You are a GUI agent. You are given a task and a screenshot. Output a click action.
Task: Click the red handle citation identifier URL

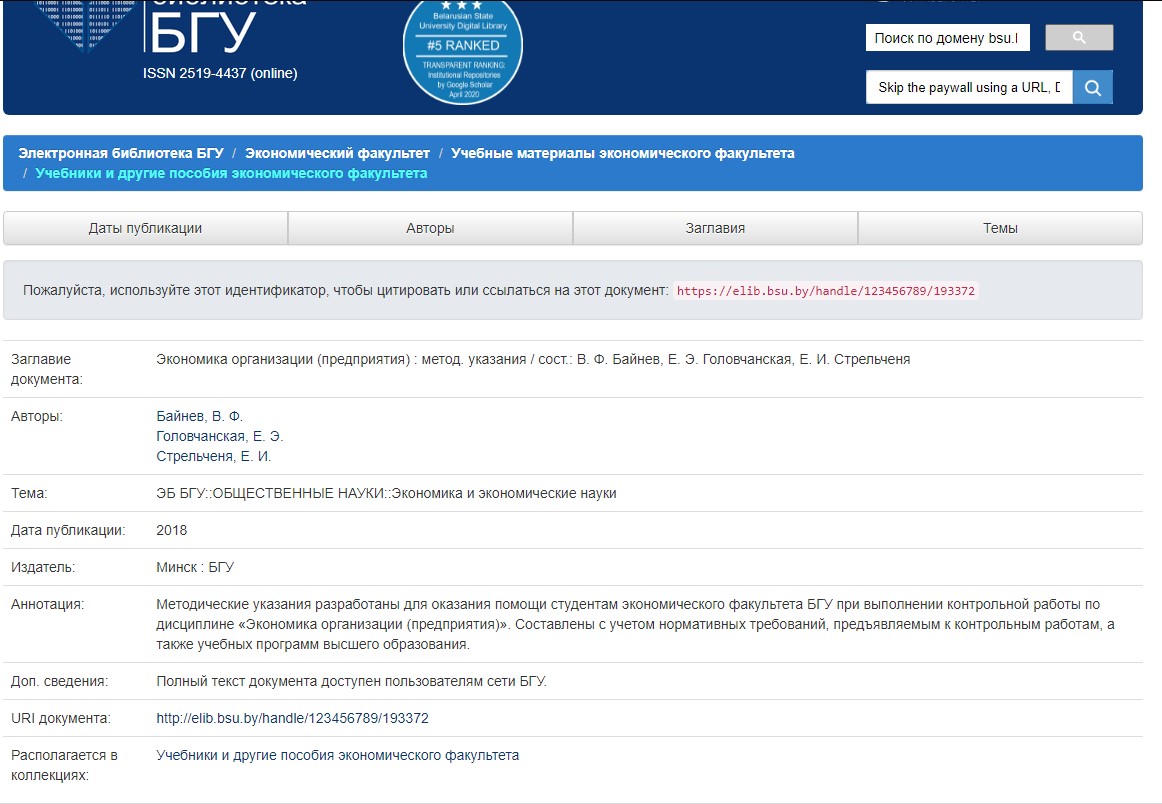[826, 290]
